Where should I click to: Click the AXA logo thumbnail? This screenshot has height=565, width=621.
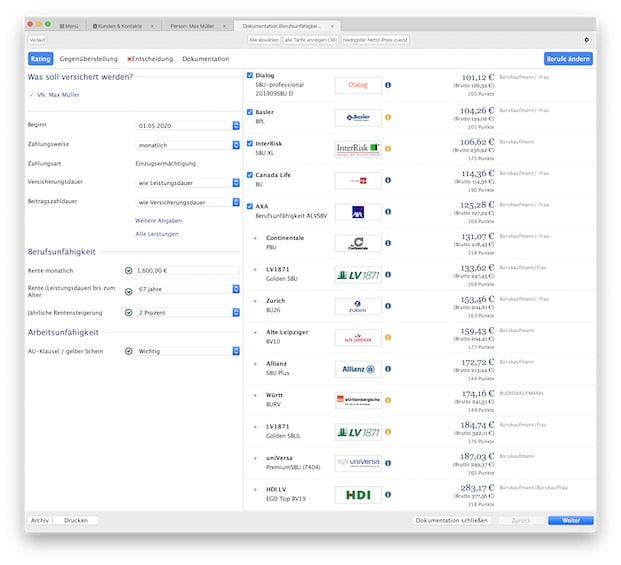357,212
